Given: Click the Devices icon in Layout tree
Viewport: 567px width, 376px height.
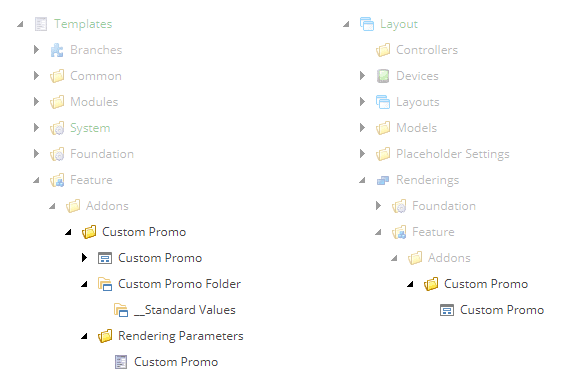Looking at the screenshot, I should (x=383, y=76).
